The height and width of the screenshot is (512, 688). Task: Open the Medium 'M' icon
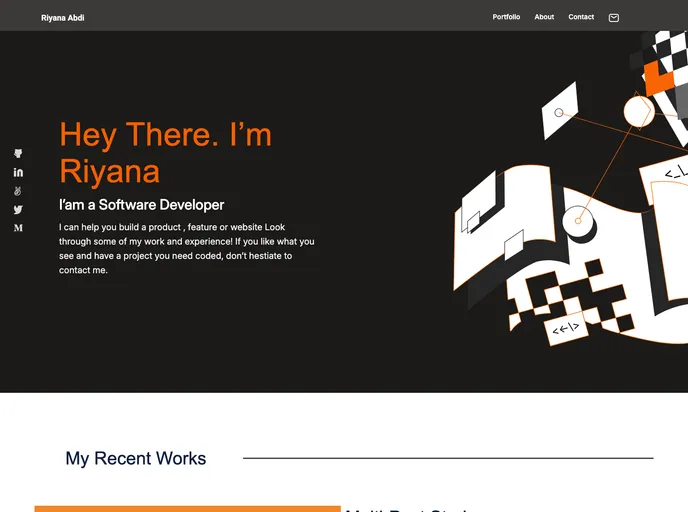pos(18,228)
